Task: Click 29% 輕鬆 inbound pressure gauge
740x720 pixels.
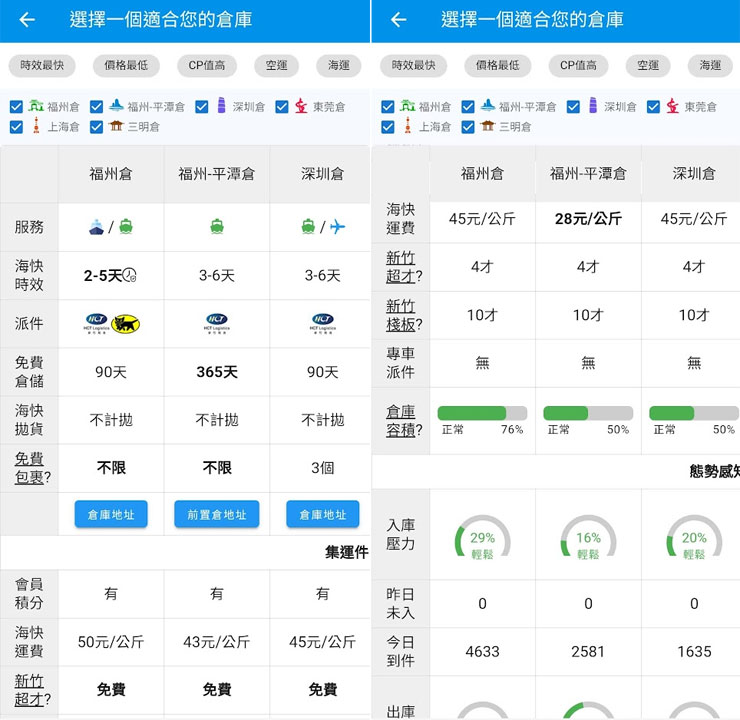Action: coord(482,538)
